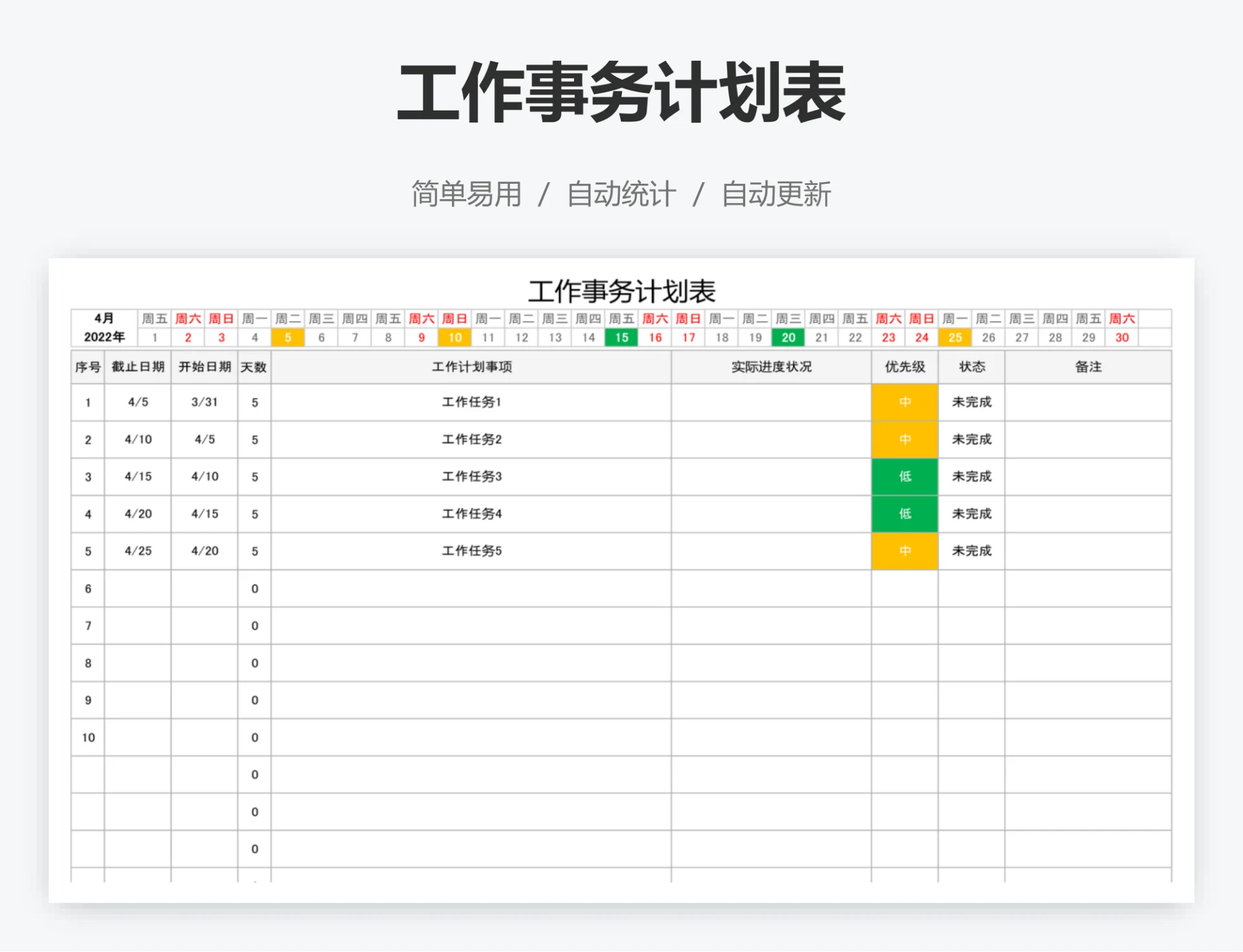Click the 未完成 status of 工作任务2
Image resolution: width=1243 pixels, height=952 pixels.
point(970,439)
